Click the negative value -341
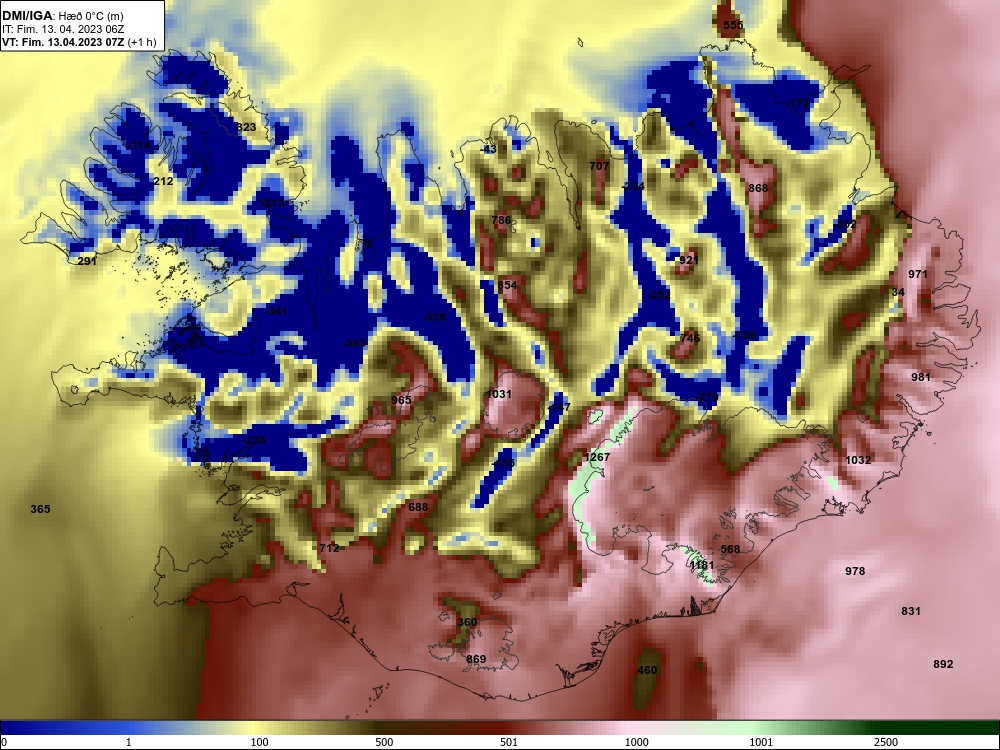The height and width of the screenshot is (750, 1000). [x=276, y=311]
